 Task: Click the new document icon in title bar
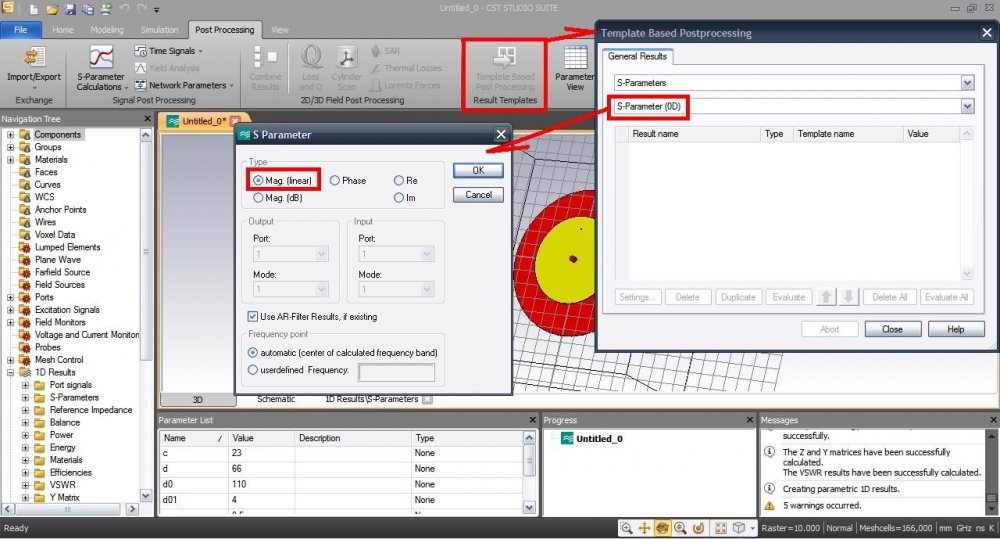click(34, 10)
